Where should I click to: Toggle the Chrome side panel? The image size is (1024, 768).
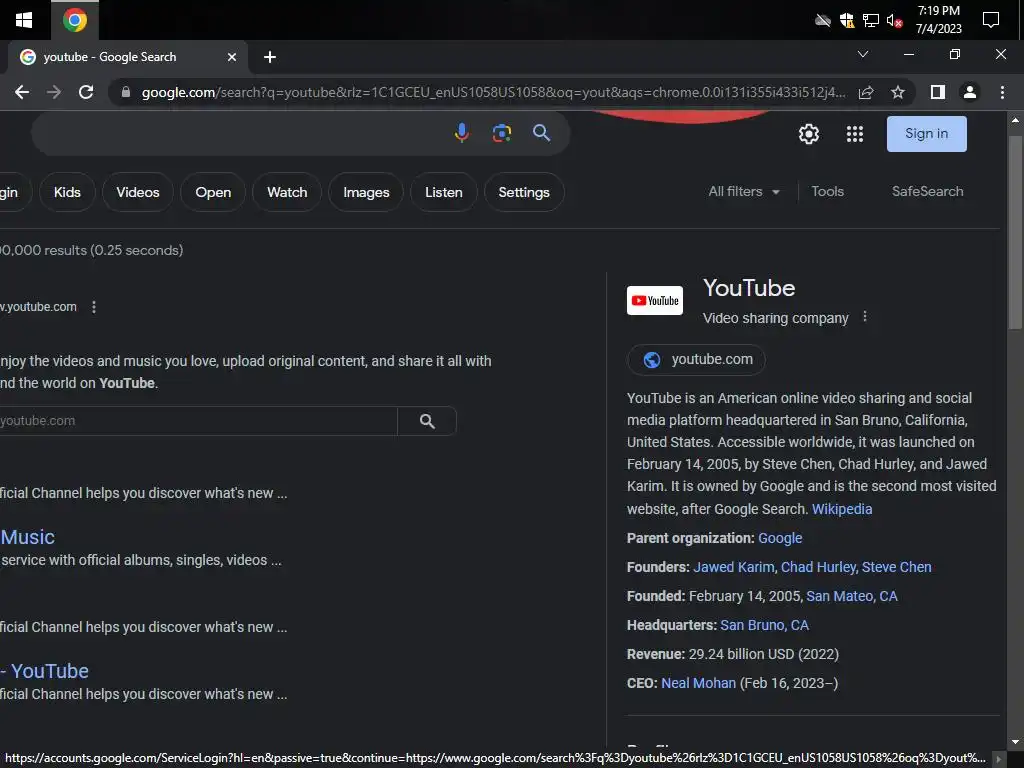[x=938, y=92]
